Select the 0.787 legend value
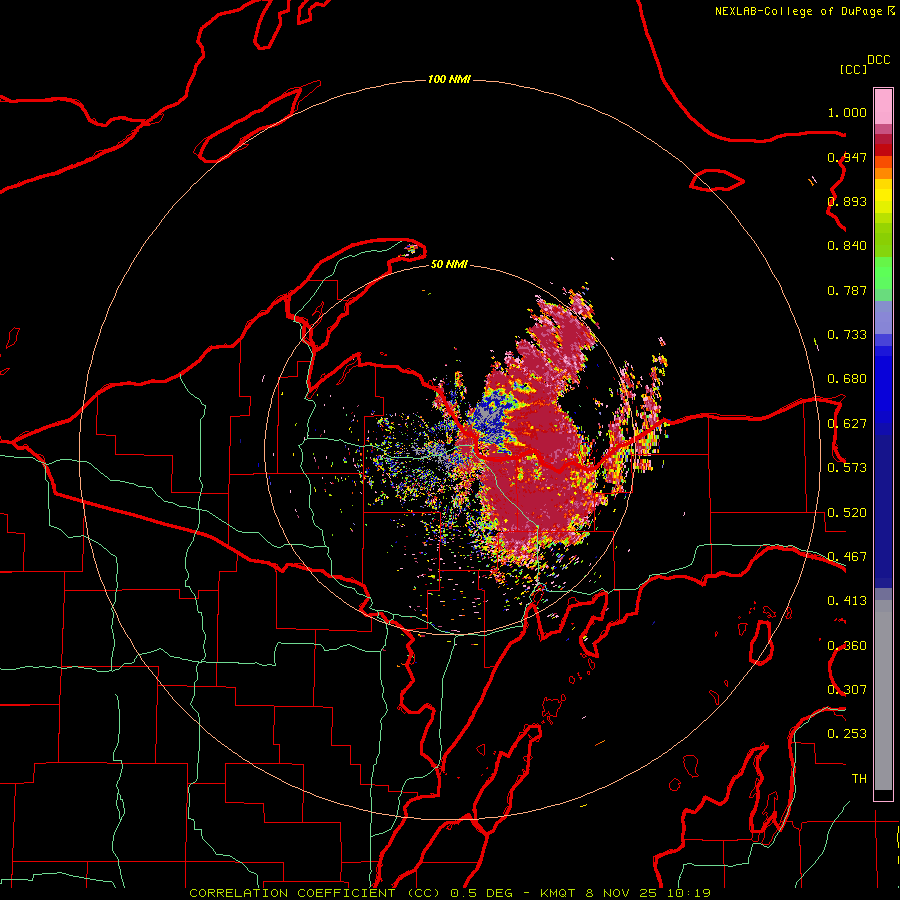The image size is (900, 900). (847, 290)
